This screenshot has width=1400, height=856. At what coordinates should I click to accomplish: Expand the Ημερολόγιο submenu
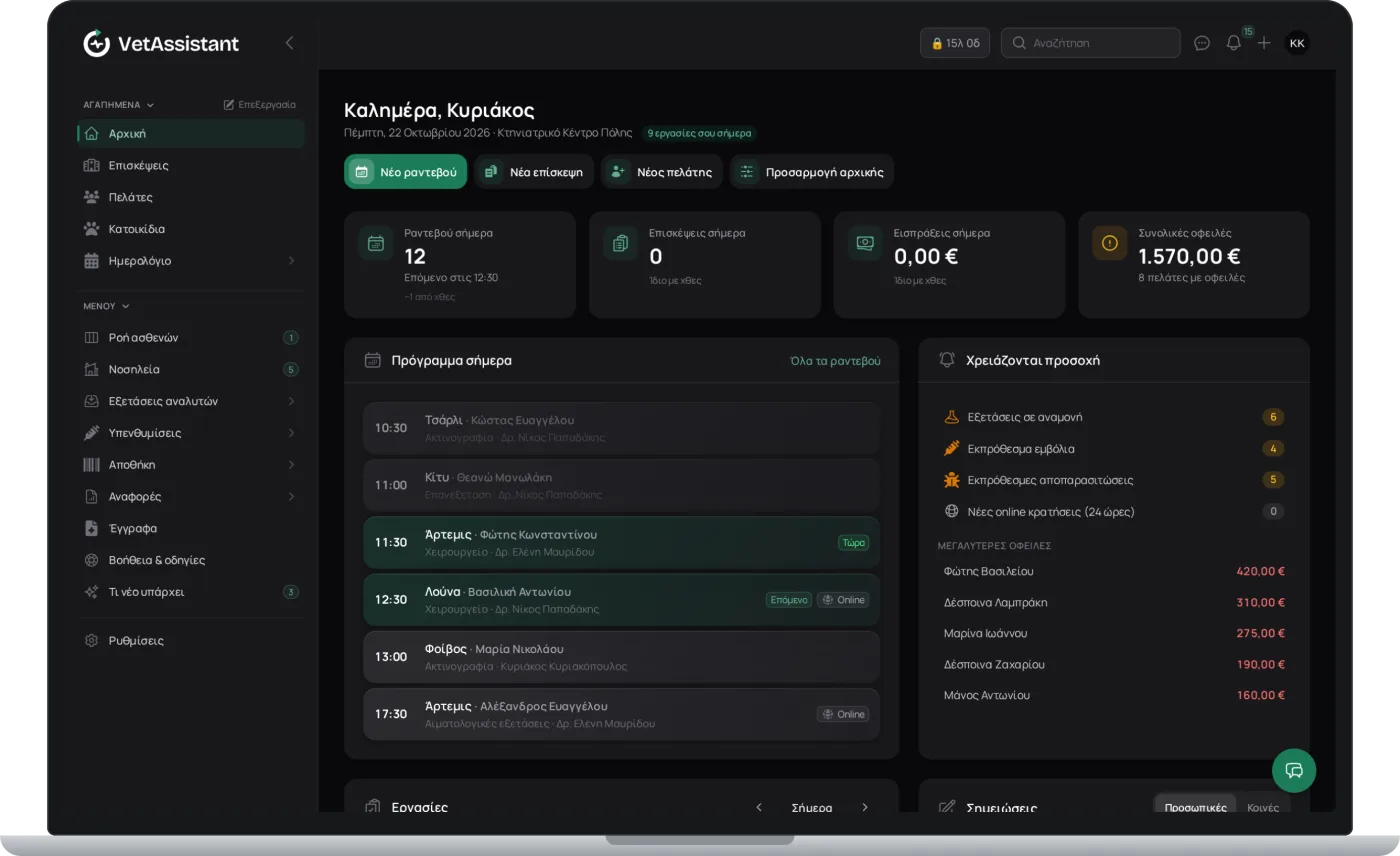tap(291, 261)
